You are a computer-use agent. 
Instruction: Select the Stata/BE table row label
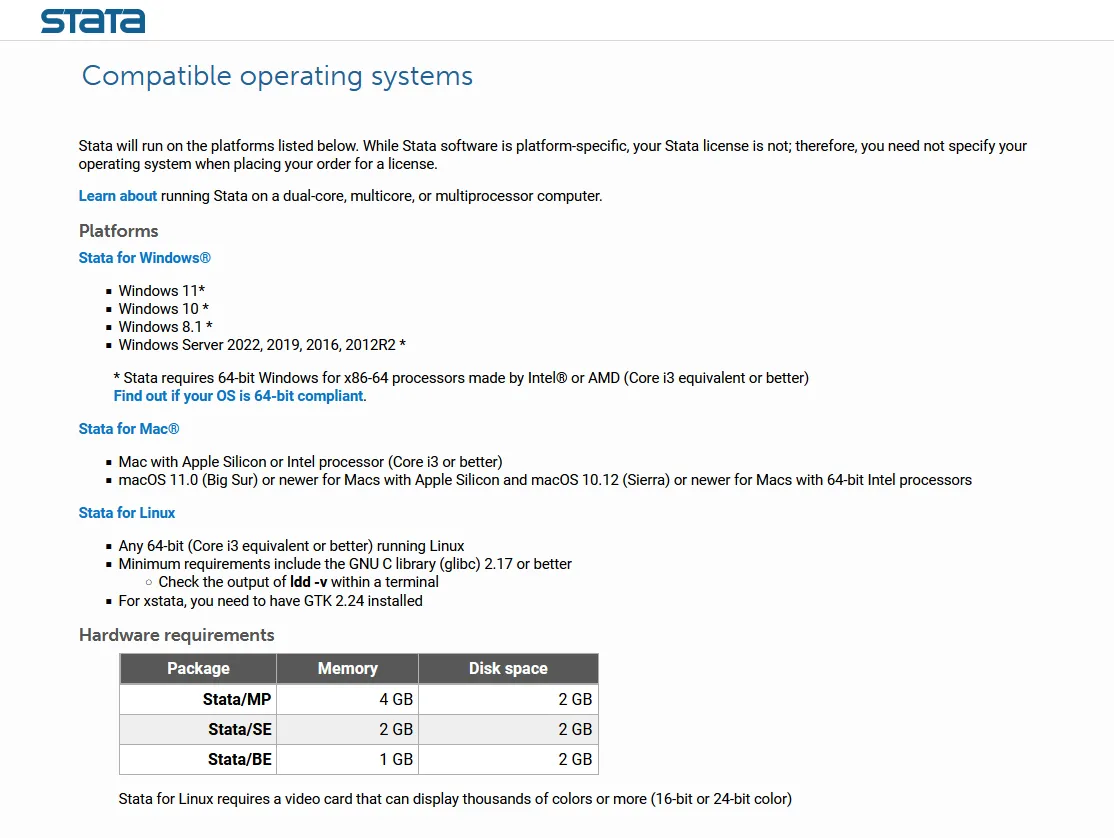tap(239, 759)
